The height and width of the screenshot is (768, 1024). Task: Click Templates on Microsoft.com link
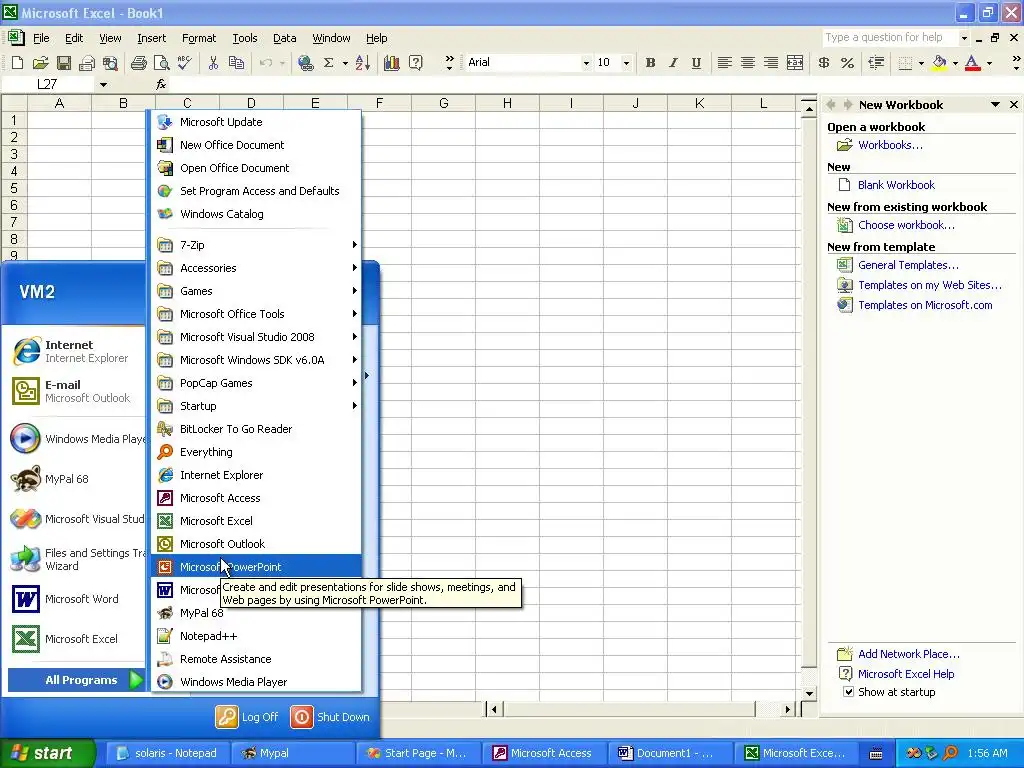[x=925, y=305]
